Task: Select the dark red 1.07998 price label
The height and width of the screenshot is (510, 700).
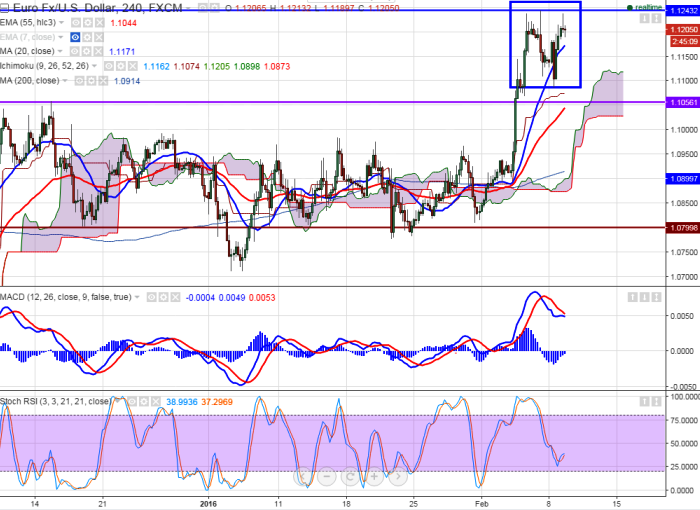Action: pyautogui.click(x=683, y=228)
